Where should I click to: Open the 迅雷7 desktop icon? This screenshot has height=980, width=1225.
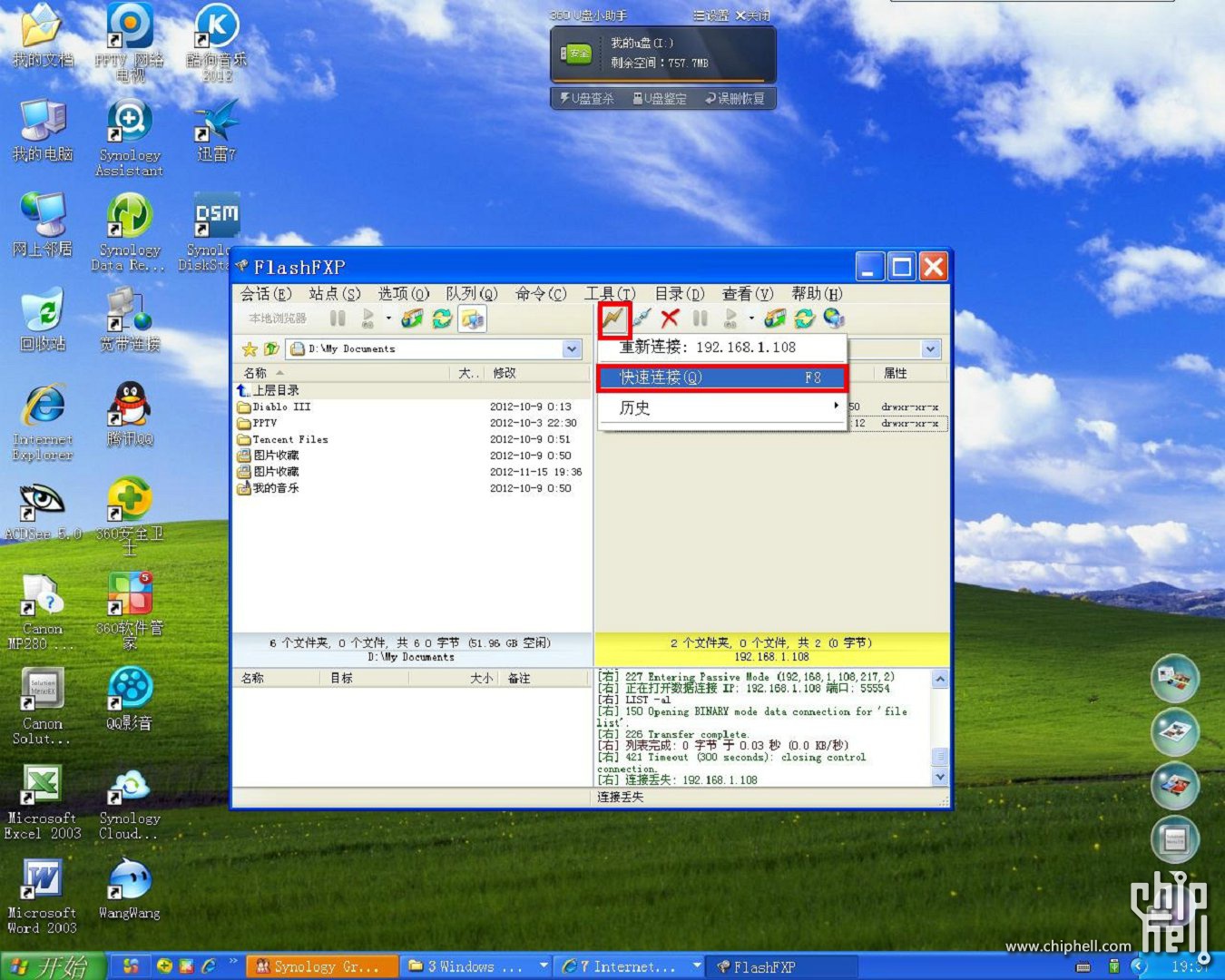[217, 130]
